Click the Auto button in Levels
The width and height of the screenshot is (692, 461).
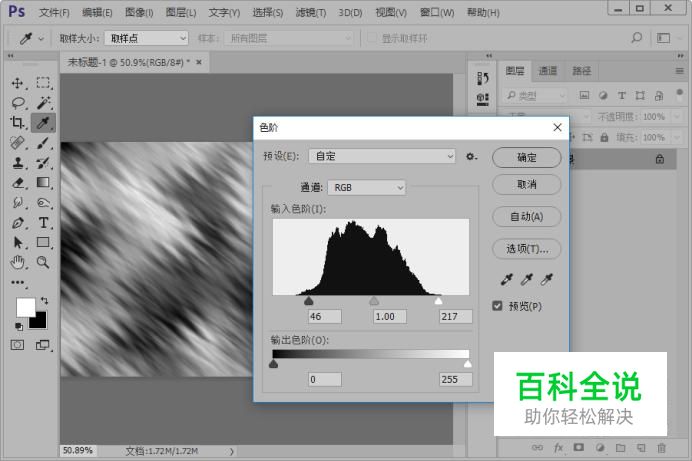(527, 217)
